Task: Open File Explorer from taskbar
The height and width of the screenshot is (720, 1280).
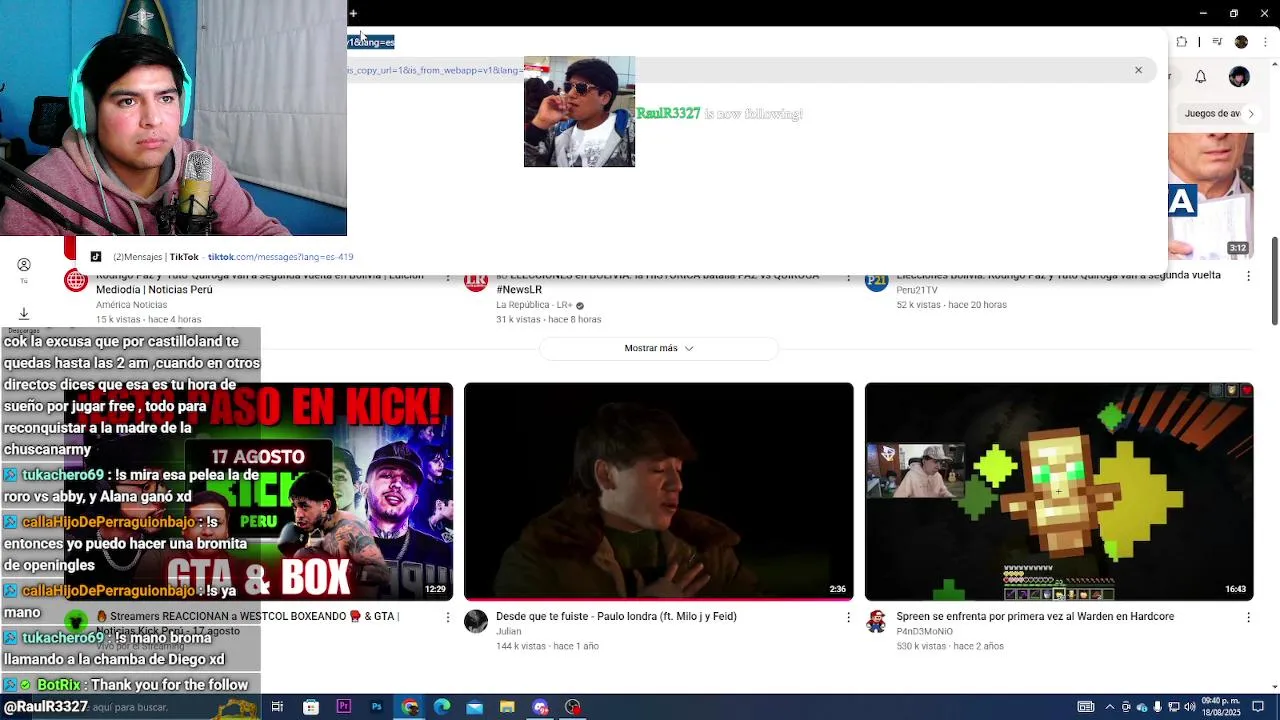Action: click(507, 707)
